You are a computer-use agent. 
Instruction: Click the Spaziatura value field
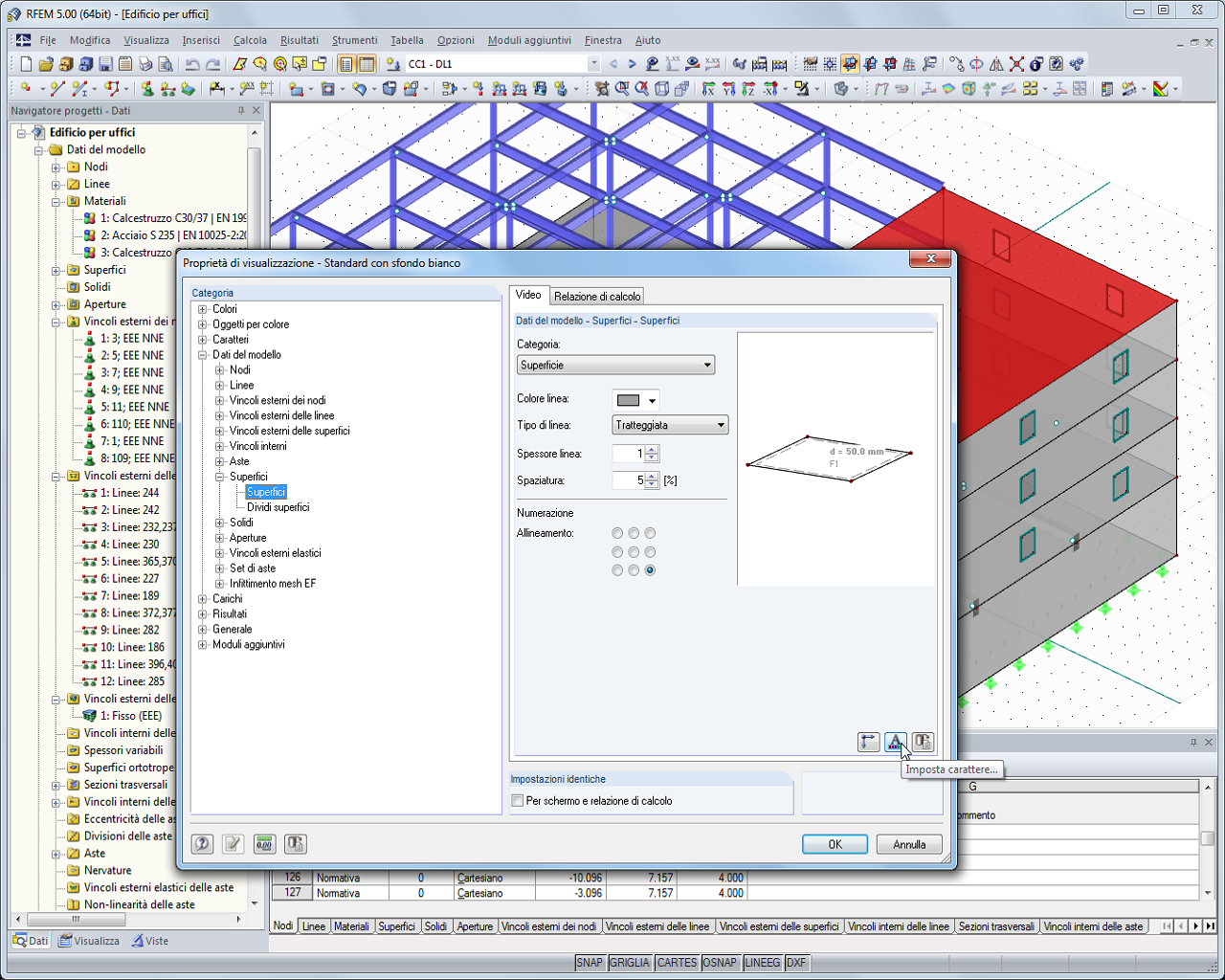point(629,480)
